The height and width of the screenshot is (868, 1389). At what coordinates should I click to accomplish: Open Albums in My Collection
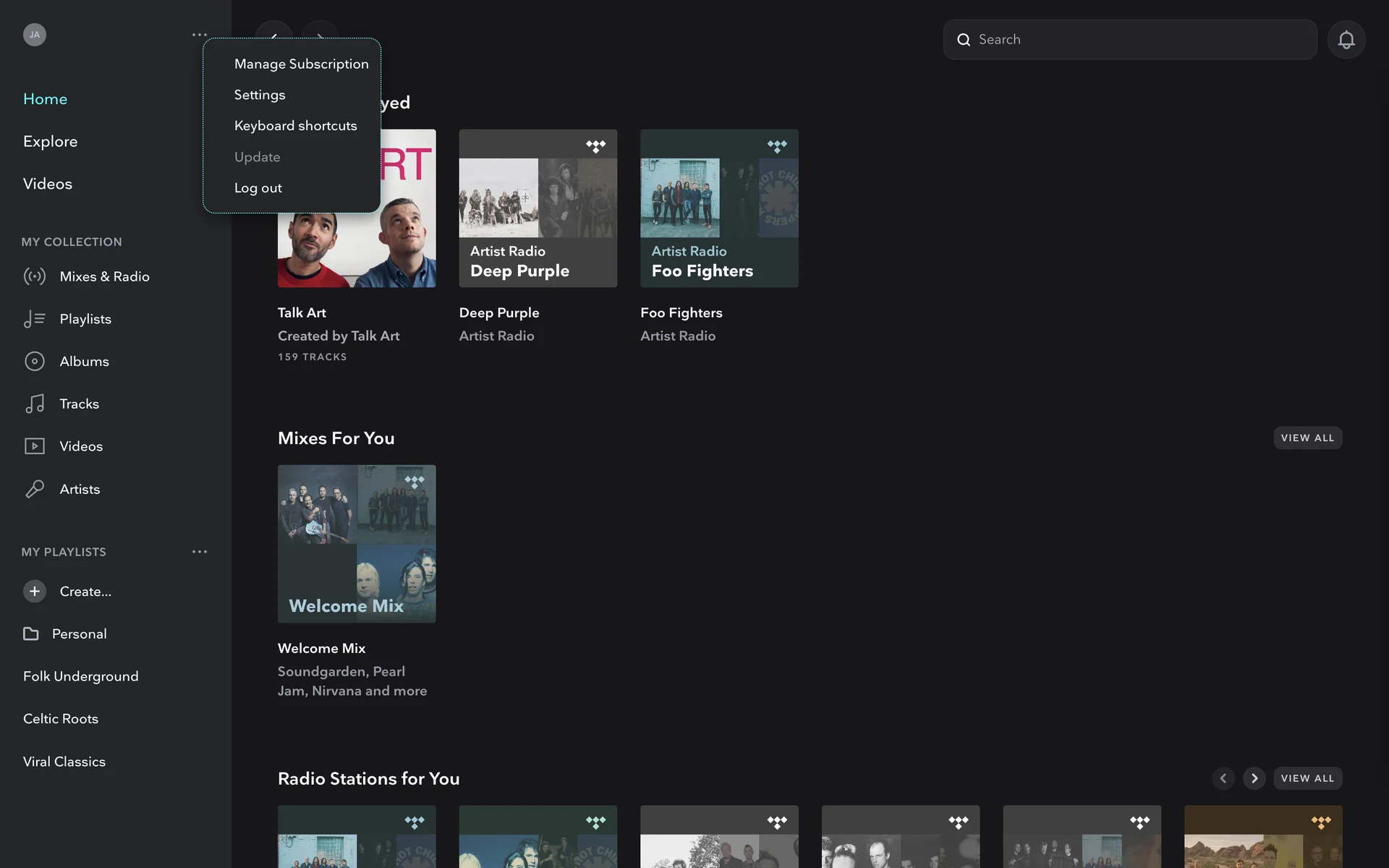pyautogui.click(x=84, y=361)
